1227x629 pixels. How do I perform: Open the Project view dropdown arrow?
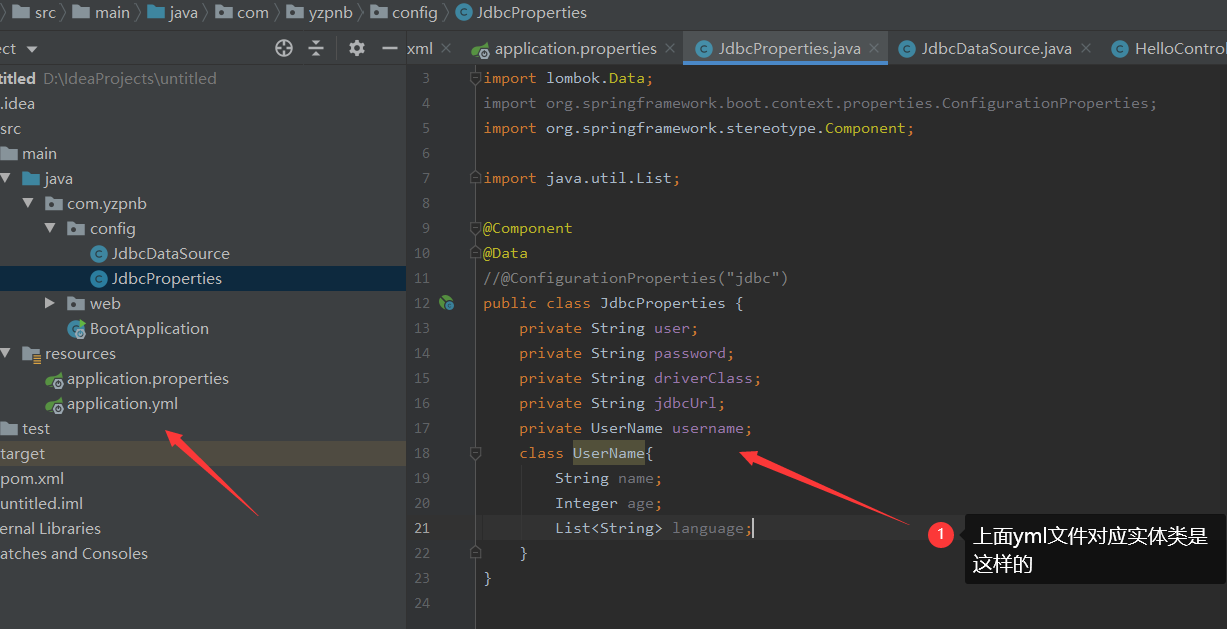point(32,49)
